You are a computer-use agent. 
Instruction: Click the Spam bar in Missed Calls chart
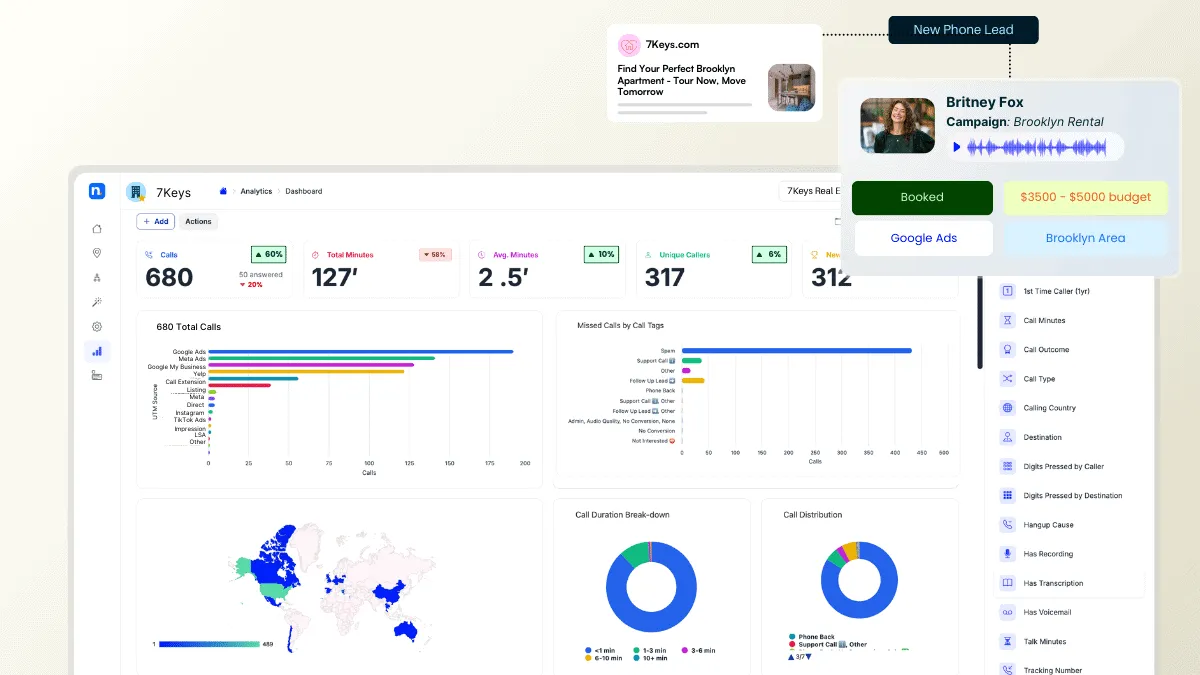[796, 351]
